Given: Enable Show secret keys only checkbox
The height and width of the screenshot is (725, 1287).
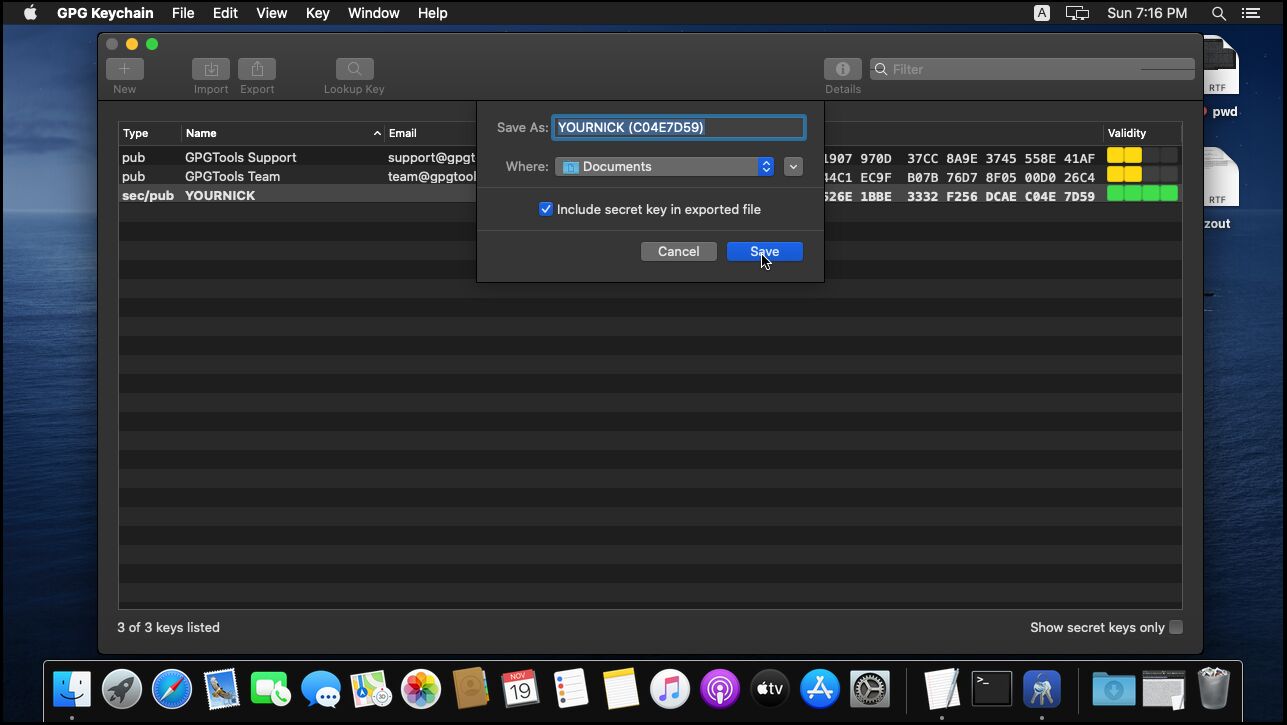Looking at the screenshot, I should (1176, 627).
